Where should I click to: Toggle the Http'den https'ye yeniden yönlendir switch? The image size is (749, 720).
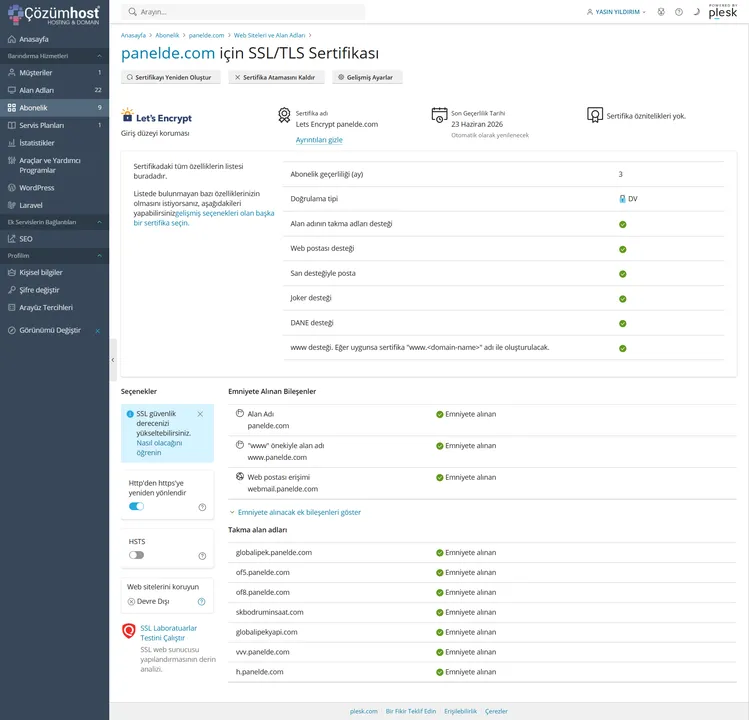click(x=136, y=507)
